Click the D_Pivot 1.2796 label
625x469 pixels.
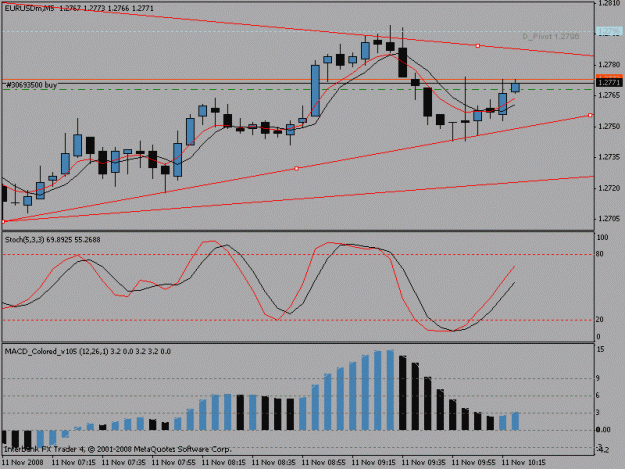coord(551,37)
